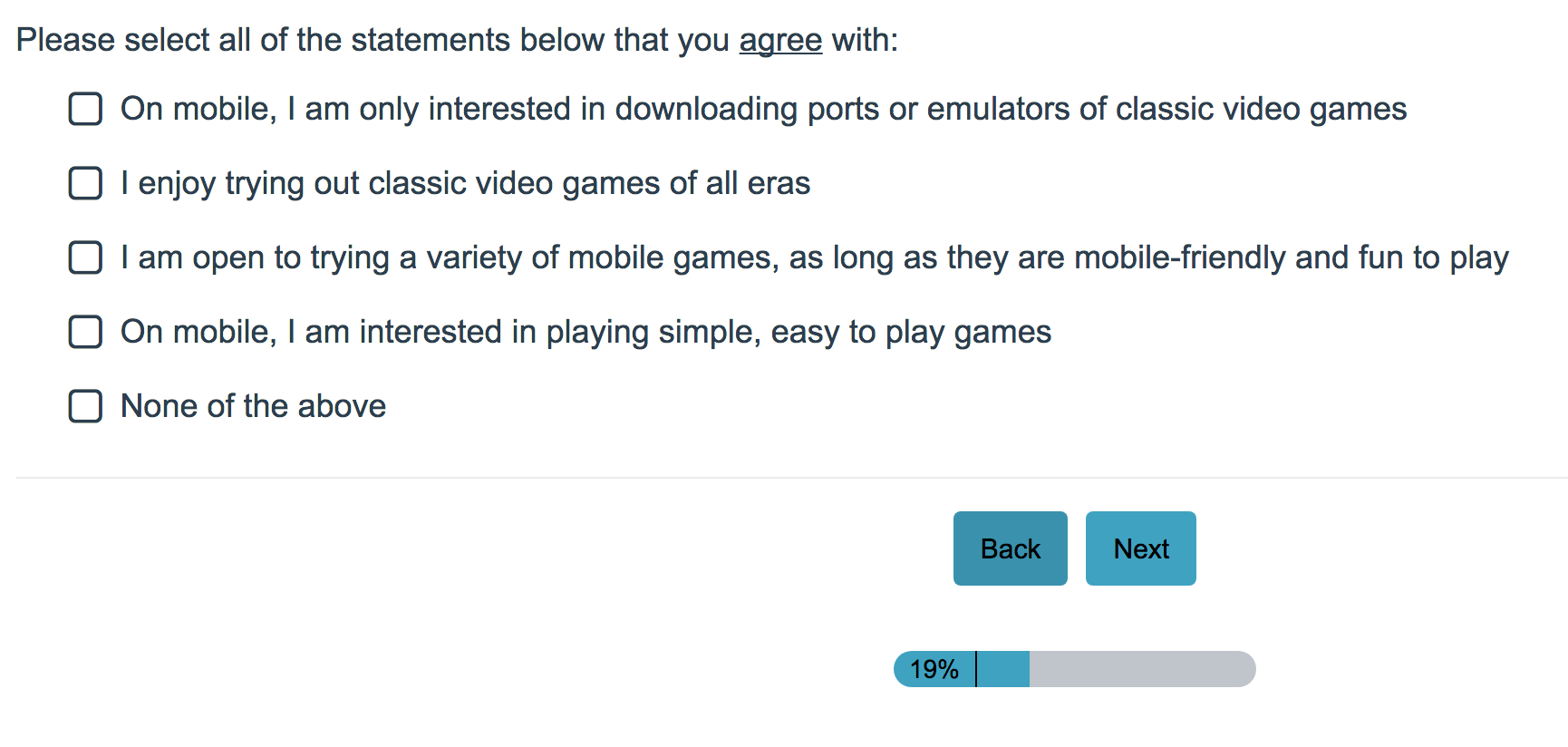Select the simple, easy to play games checkbox

tap(85, 332)
